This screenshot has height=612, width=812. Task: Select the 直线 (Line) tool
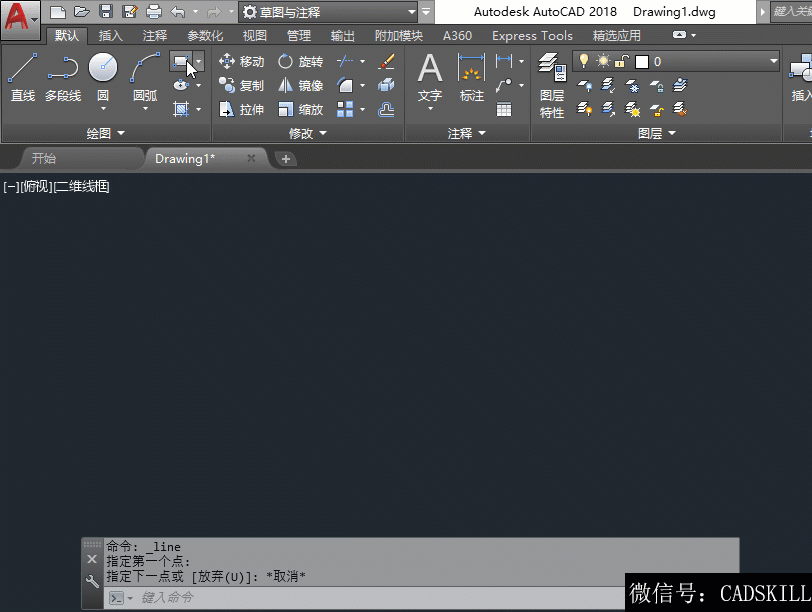point(22,77)
